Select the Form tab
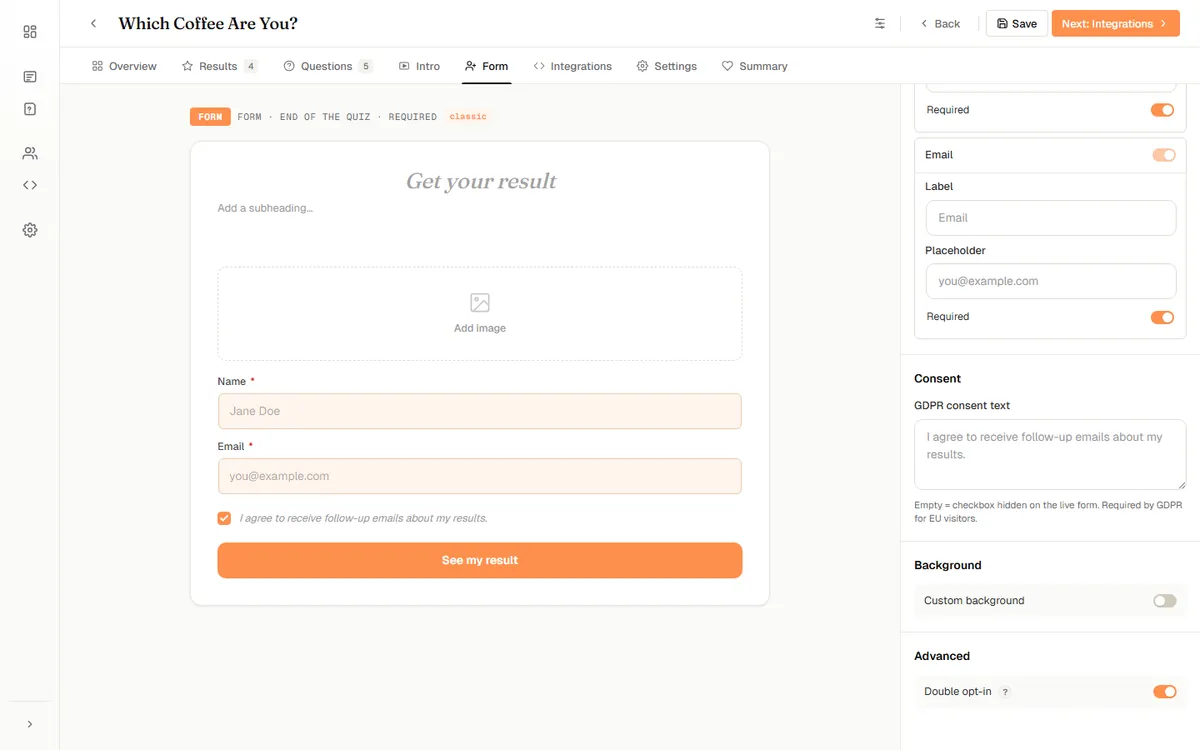The height and width of the screenshot is (750, 1200). pyautogui.click(x=486, y=66)
